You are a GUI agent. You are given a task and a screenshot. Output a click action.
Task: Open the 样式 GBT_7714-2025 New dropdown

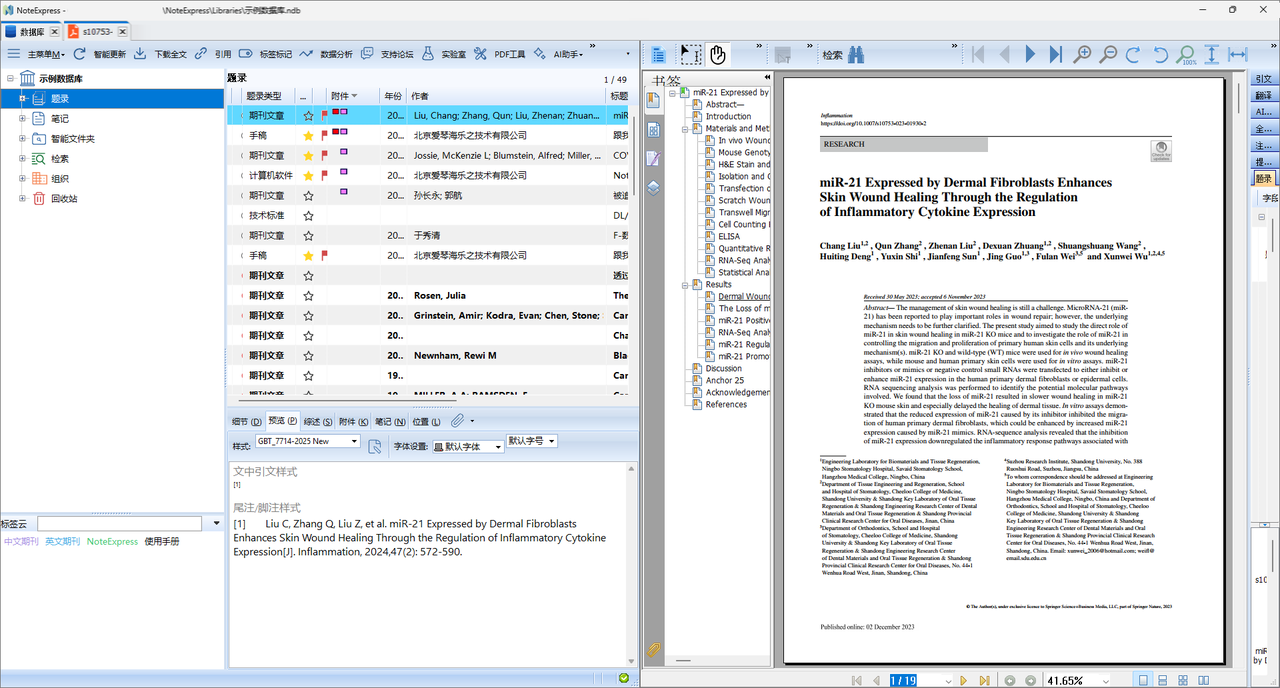[308, 441]
